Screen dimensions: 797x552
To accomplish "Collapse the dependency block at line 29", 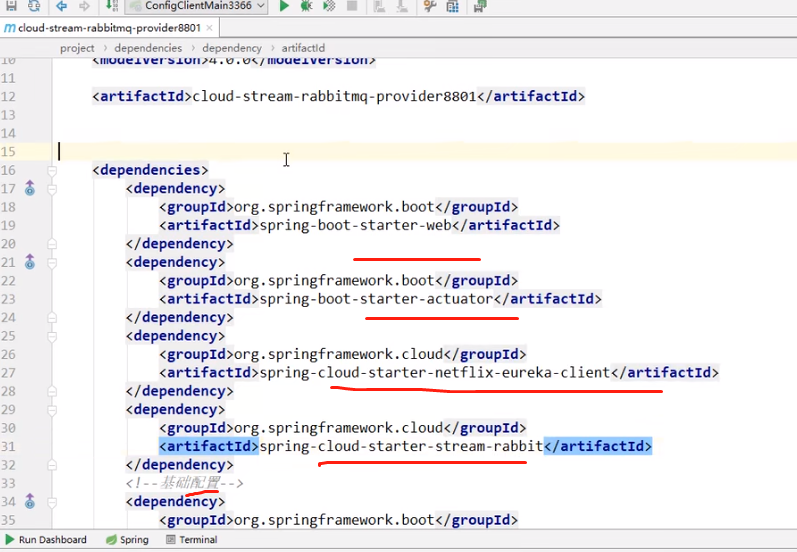I will (52, 410).
